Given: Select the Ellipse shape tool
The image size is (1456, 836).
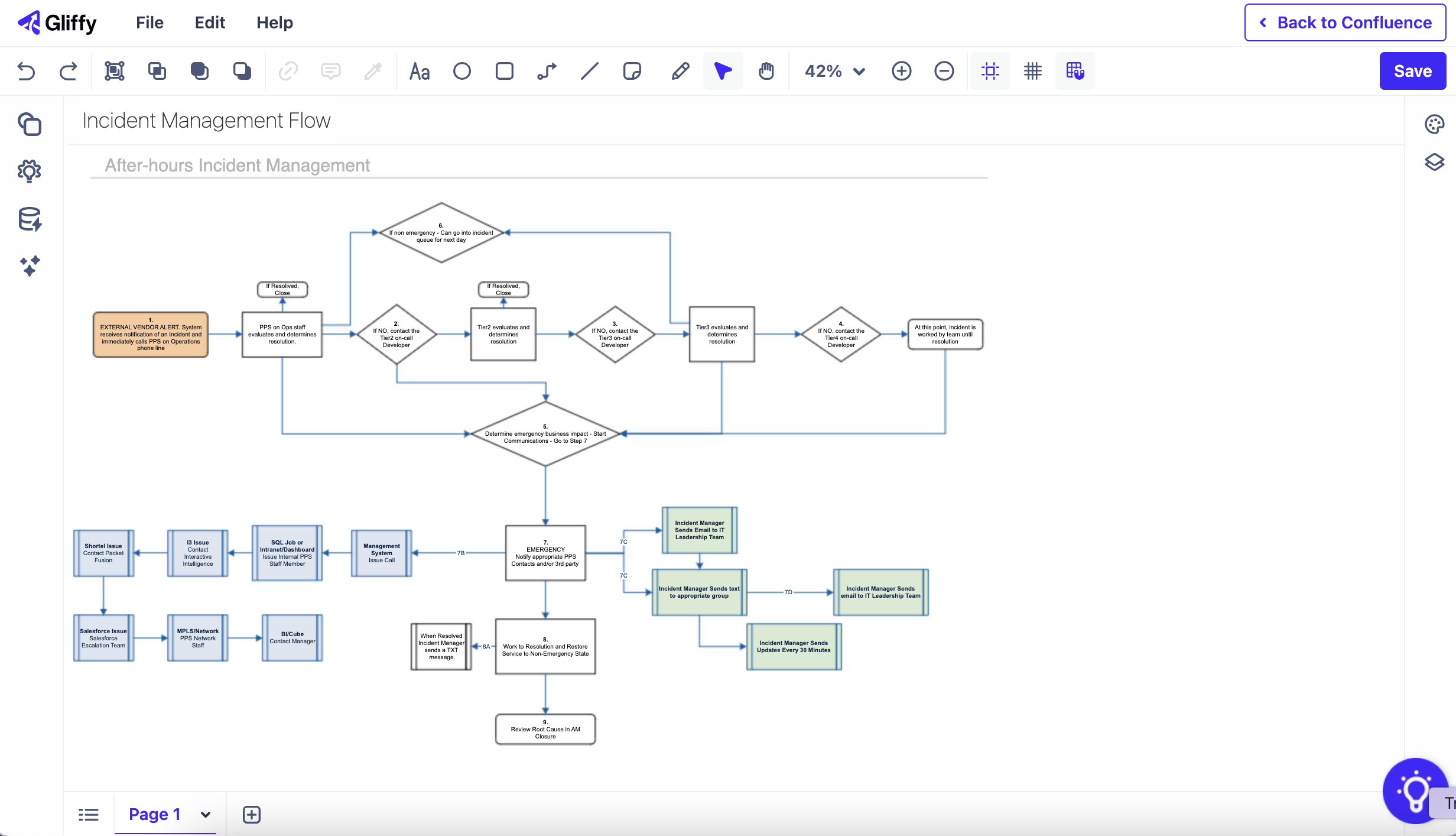Looking at the screenshot, I should 462,71.
